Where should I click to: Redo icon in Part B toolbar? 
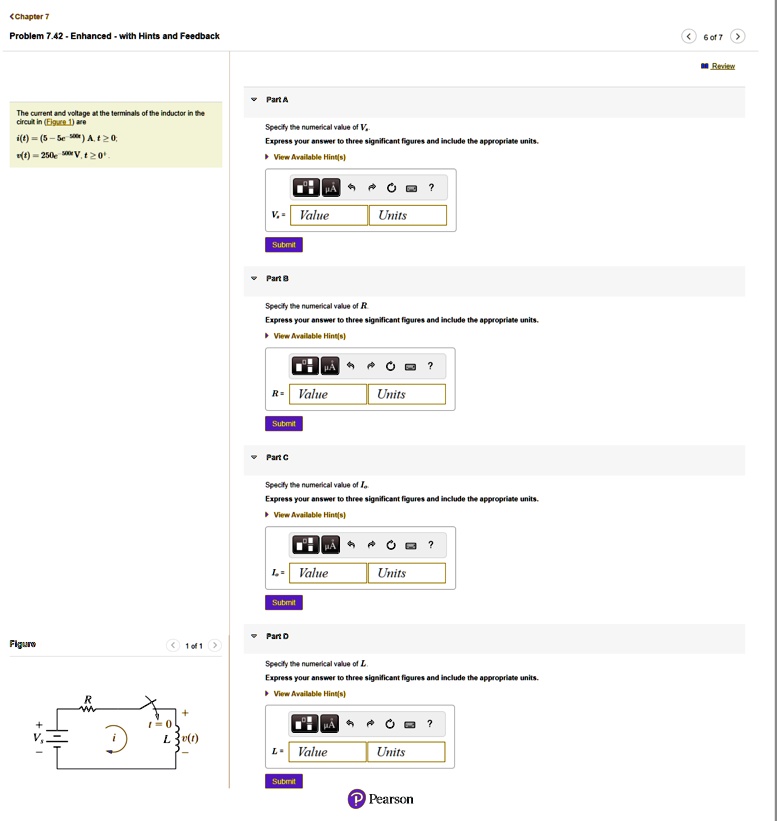[x=371, y=366]
